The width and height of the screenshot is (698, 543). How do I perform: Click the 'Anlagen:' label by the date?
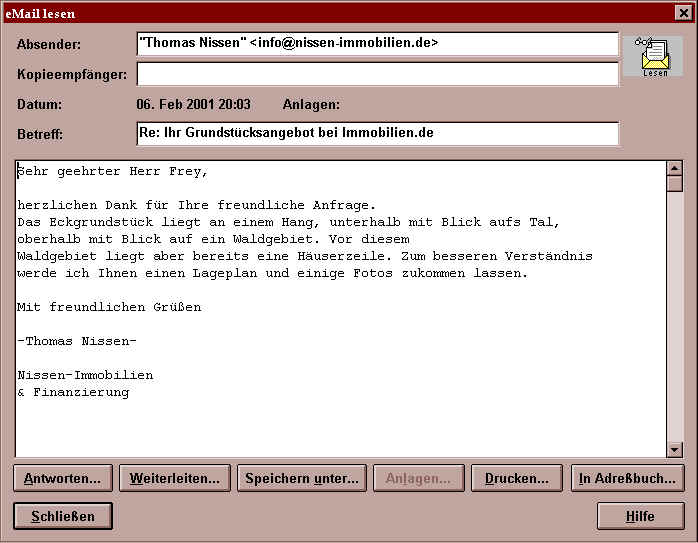311,104
